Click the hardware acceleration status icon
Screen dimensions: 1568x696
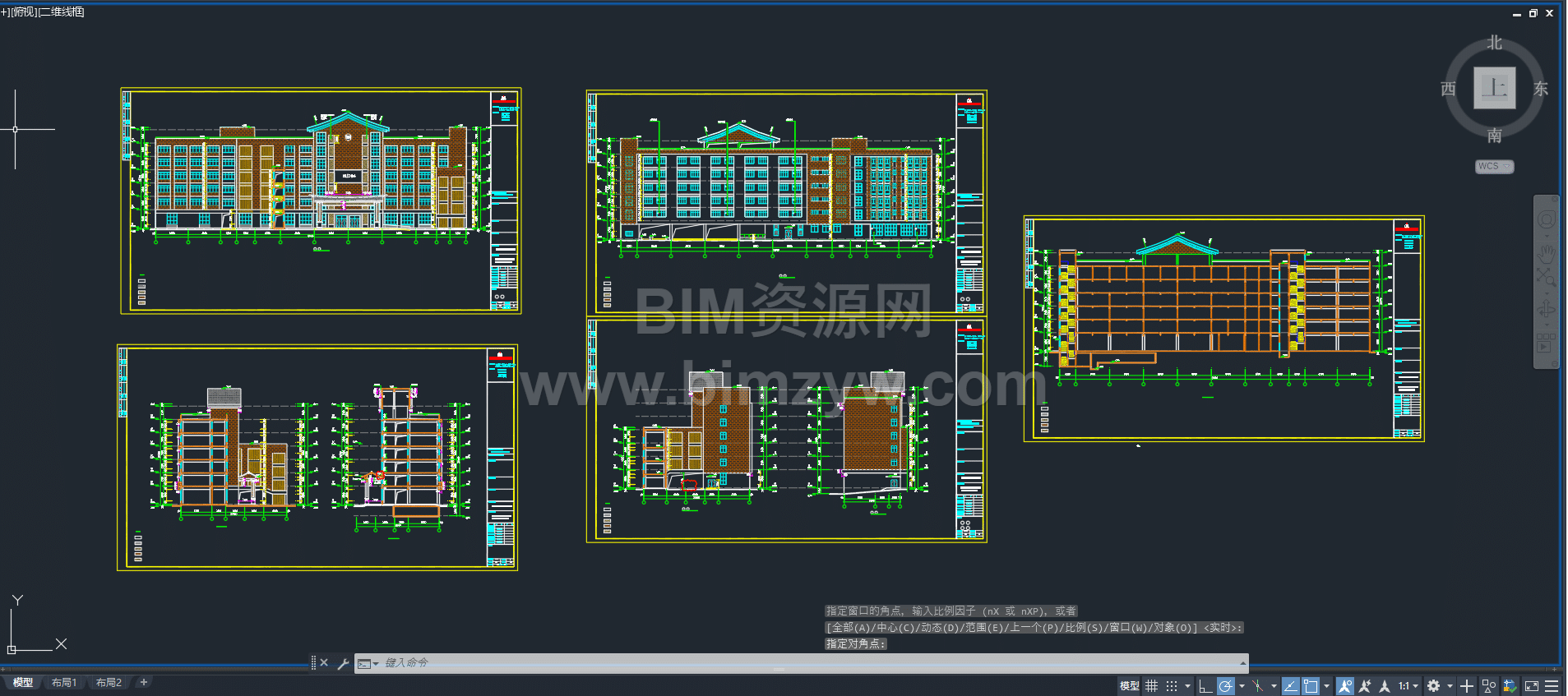(x=1510, y=686)
